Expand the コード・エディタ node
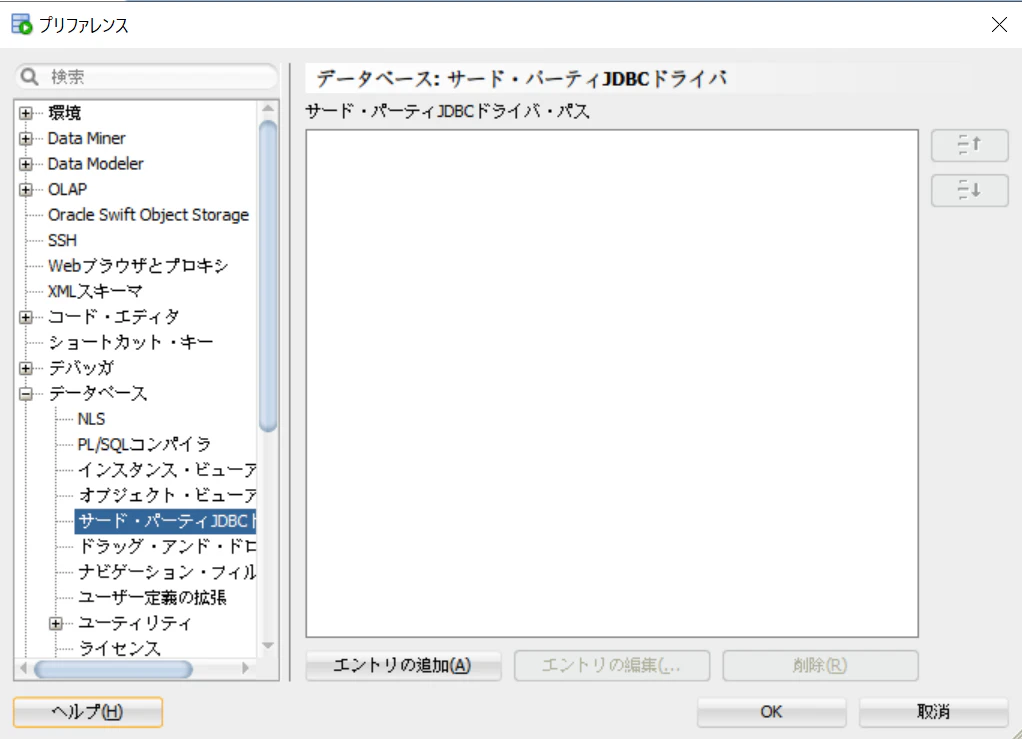Image resolution: width=1022 pixels, height=739 pixels. [25, 317]
